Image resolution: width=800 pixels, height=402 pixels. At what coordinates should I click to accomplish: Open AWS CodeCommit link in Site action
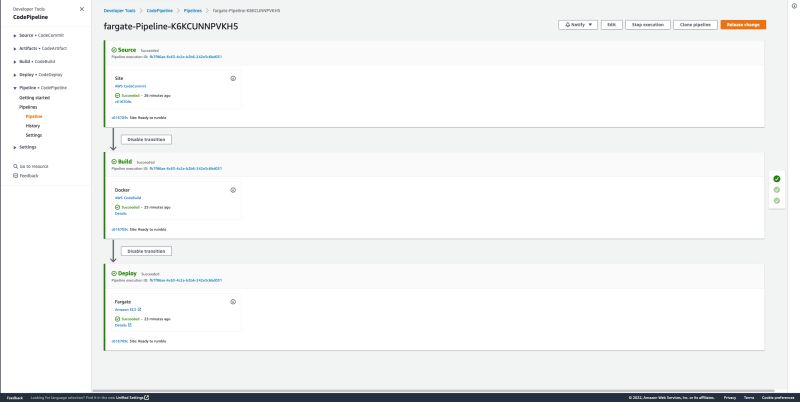coord(130,86)
